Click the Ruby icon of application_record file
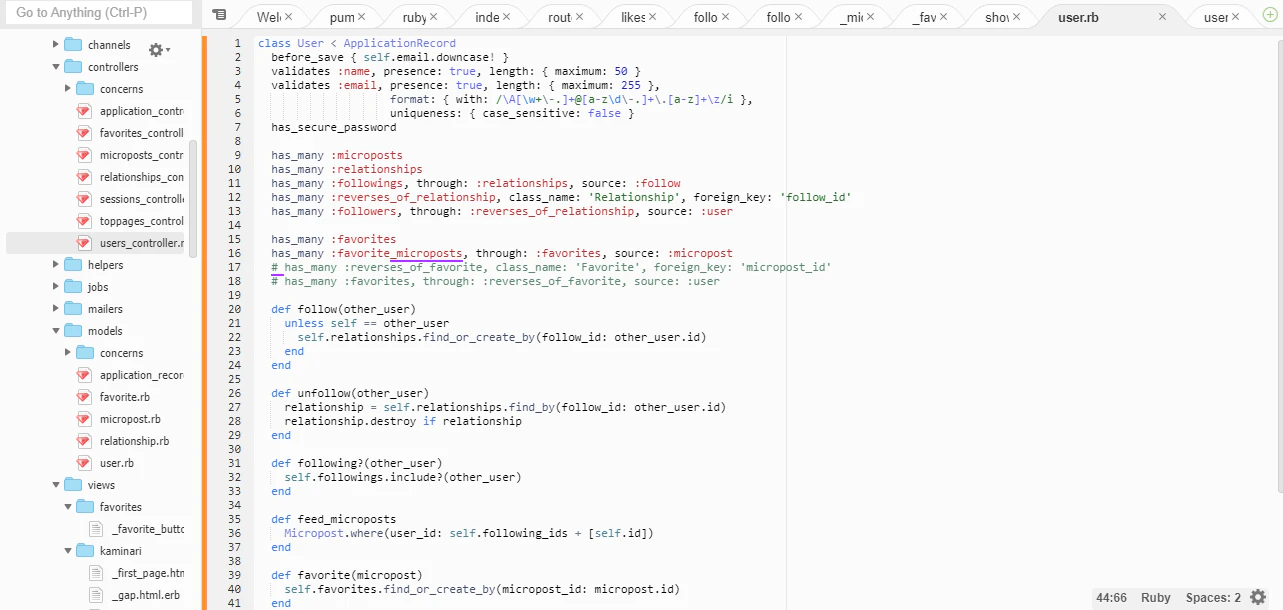 pos(84,375)
